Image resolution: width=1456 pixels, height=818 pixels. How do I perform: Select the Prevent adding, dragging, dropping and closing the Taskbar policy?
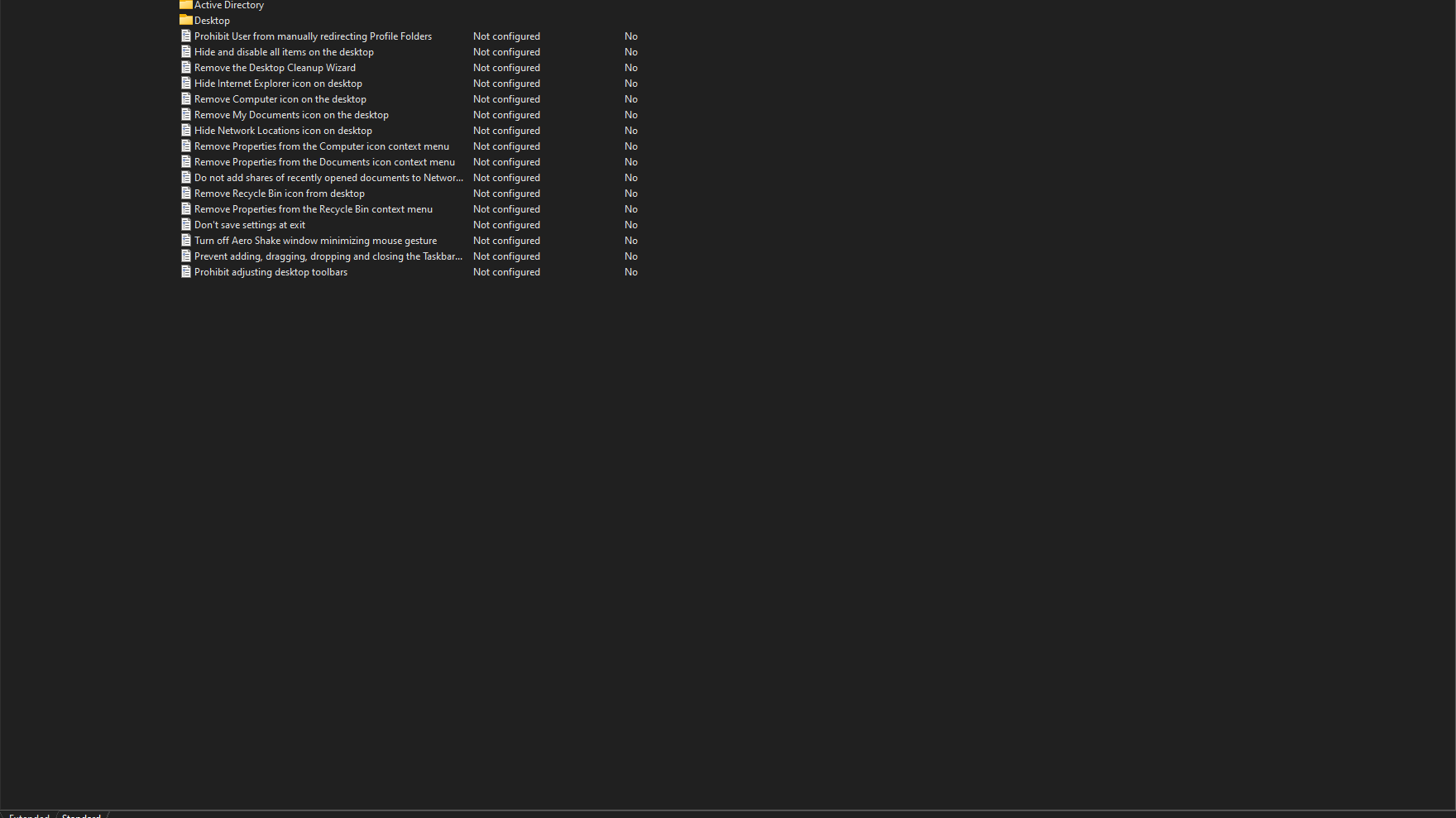[x=328, y=256]
